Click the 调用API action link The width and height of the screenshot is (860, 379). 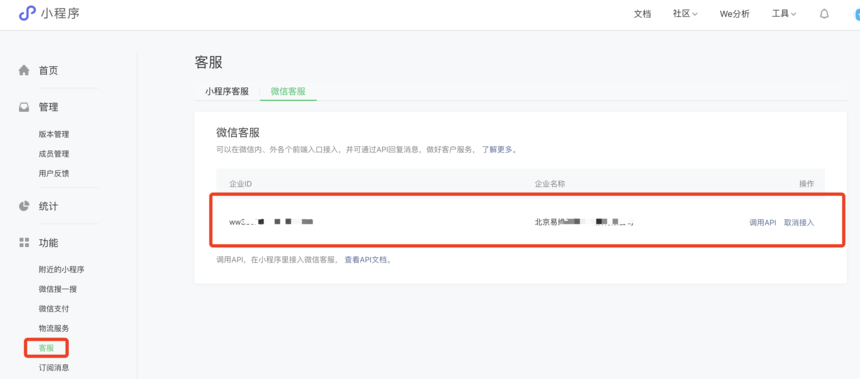tap(763, 223)
